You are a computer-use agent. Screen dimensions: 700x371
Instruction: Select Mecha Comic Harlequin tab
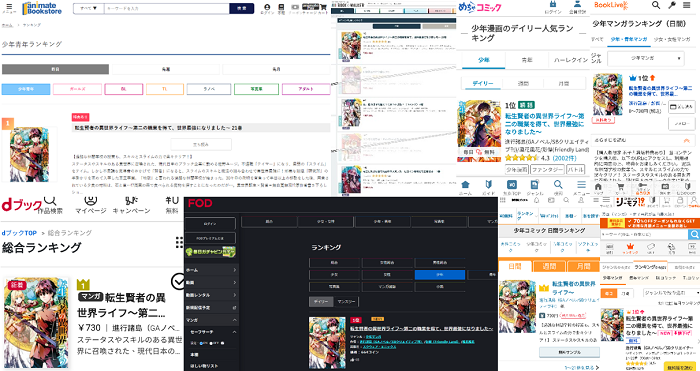pyautogui.click(x=570, y=60)
